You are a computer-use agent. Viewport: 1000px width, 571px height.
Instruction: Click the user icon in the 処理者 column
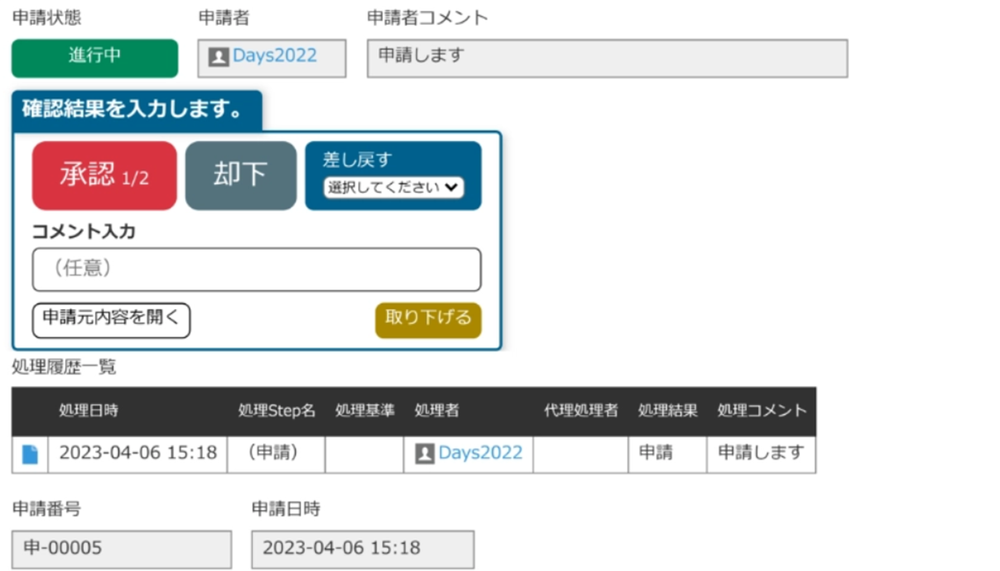(x=424, y=454)
